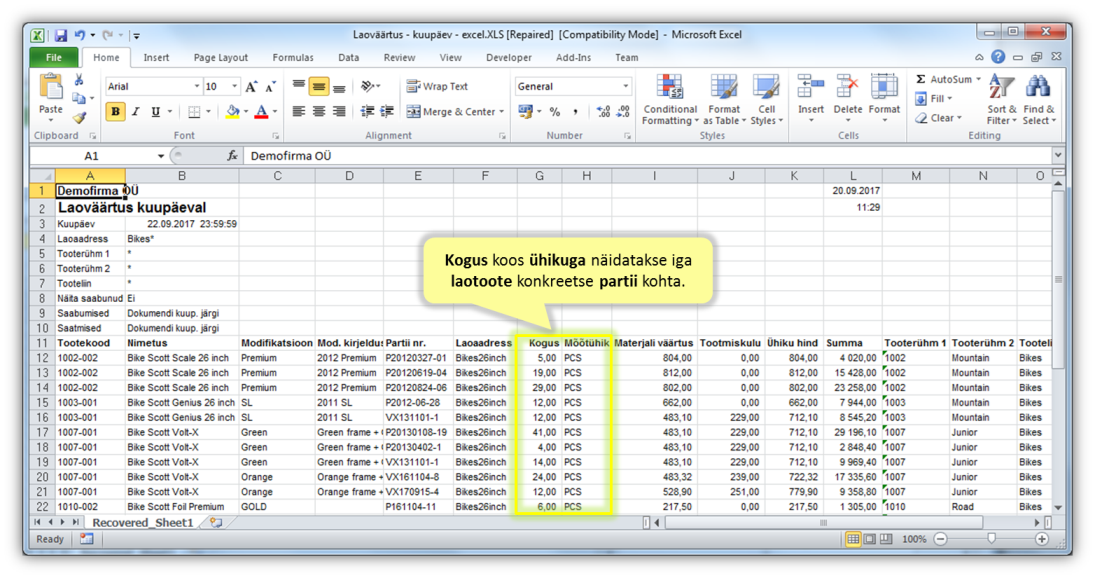Click the Undo arrow icon
Viewport: 1095px width, 578px height.
80,35
